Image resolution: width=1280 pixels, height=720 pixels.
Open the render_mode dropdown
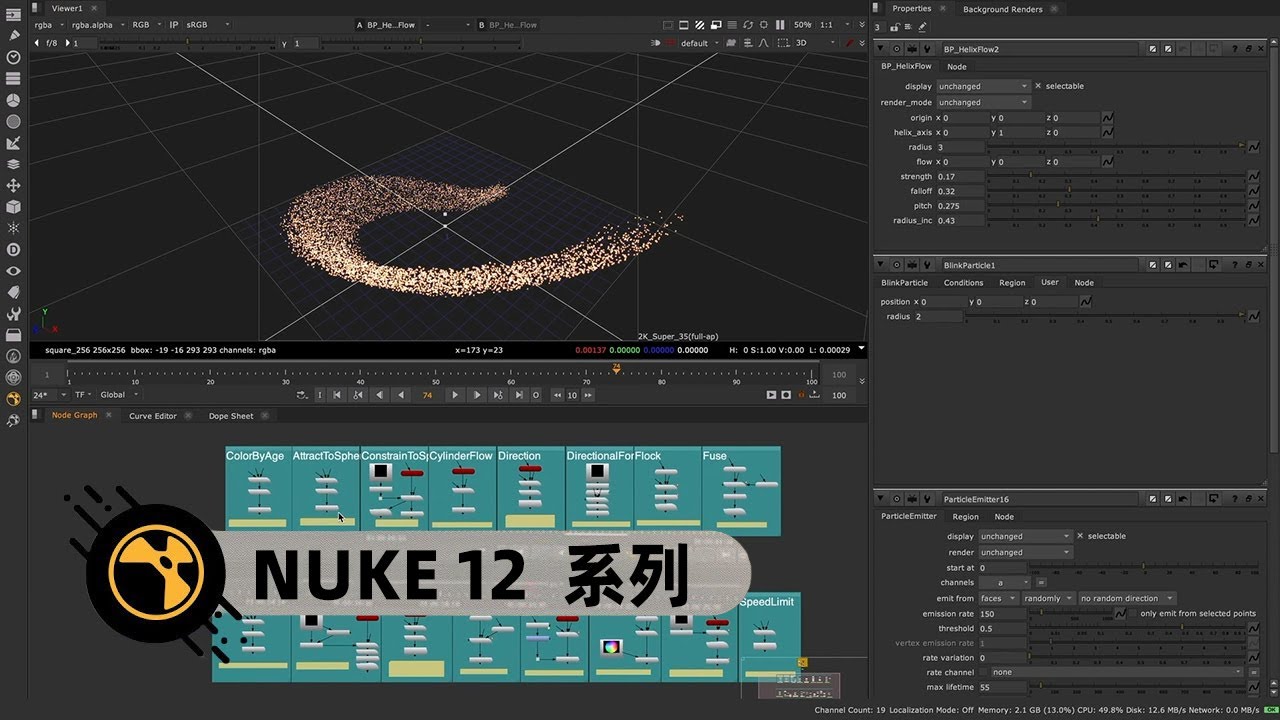(982, 102)
